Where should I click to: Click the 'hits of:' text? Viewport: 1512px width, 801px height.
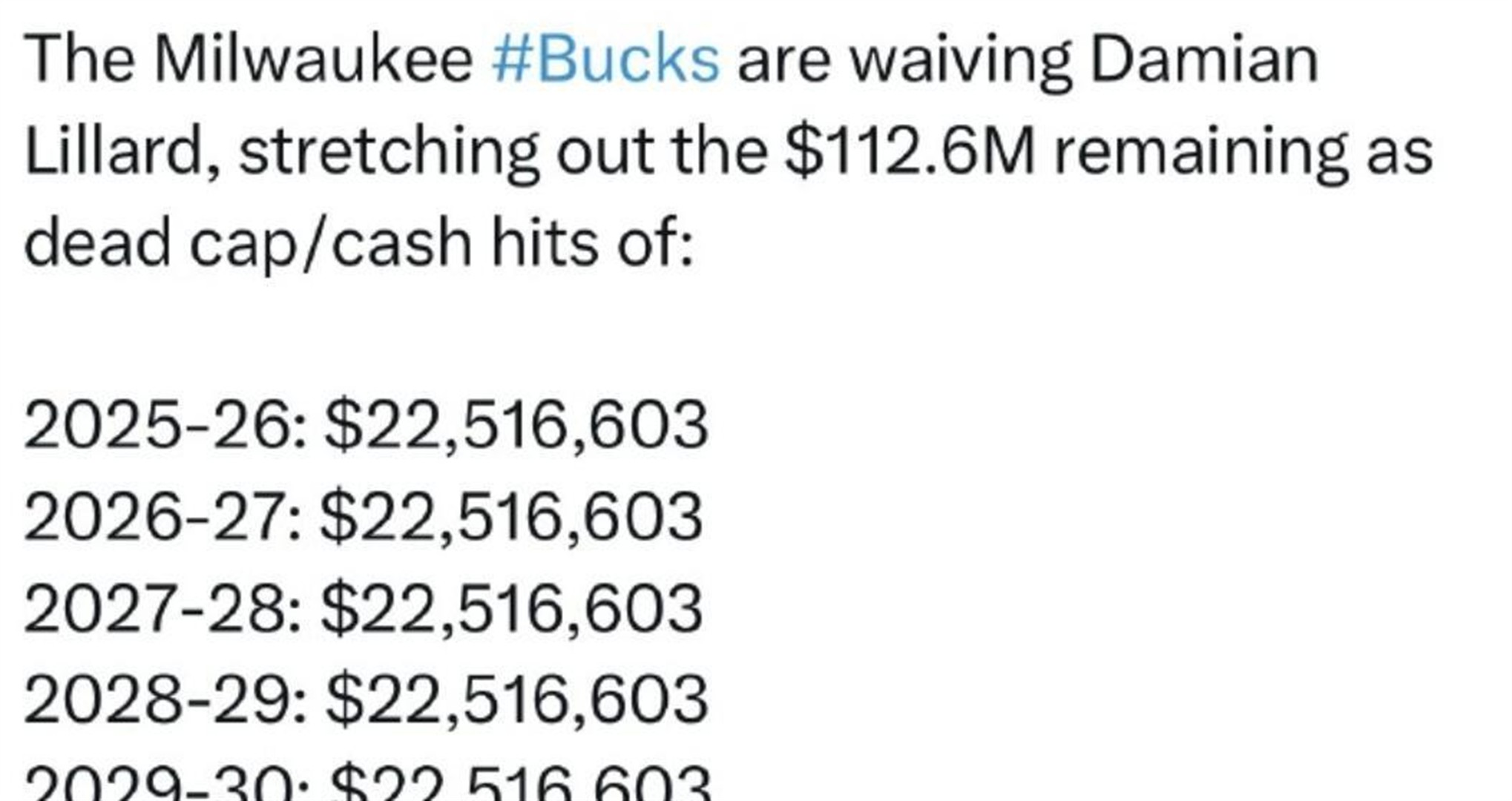point(593,243)
